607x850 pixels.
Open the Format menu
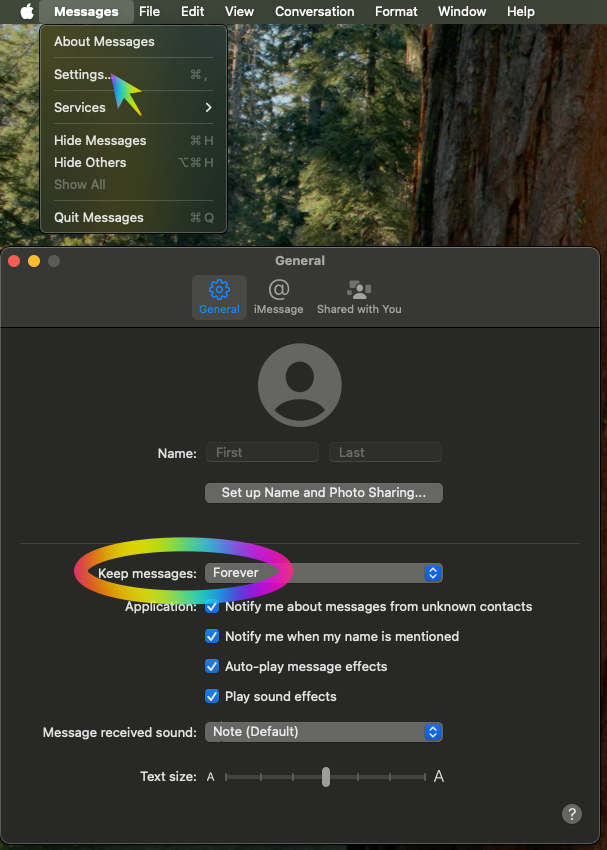[396, 11]
